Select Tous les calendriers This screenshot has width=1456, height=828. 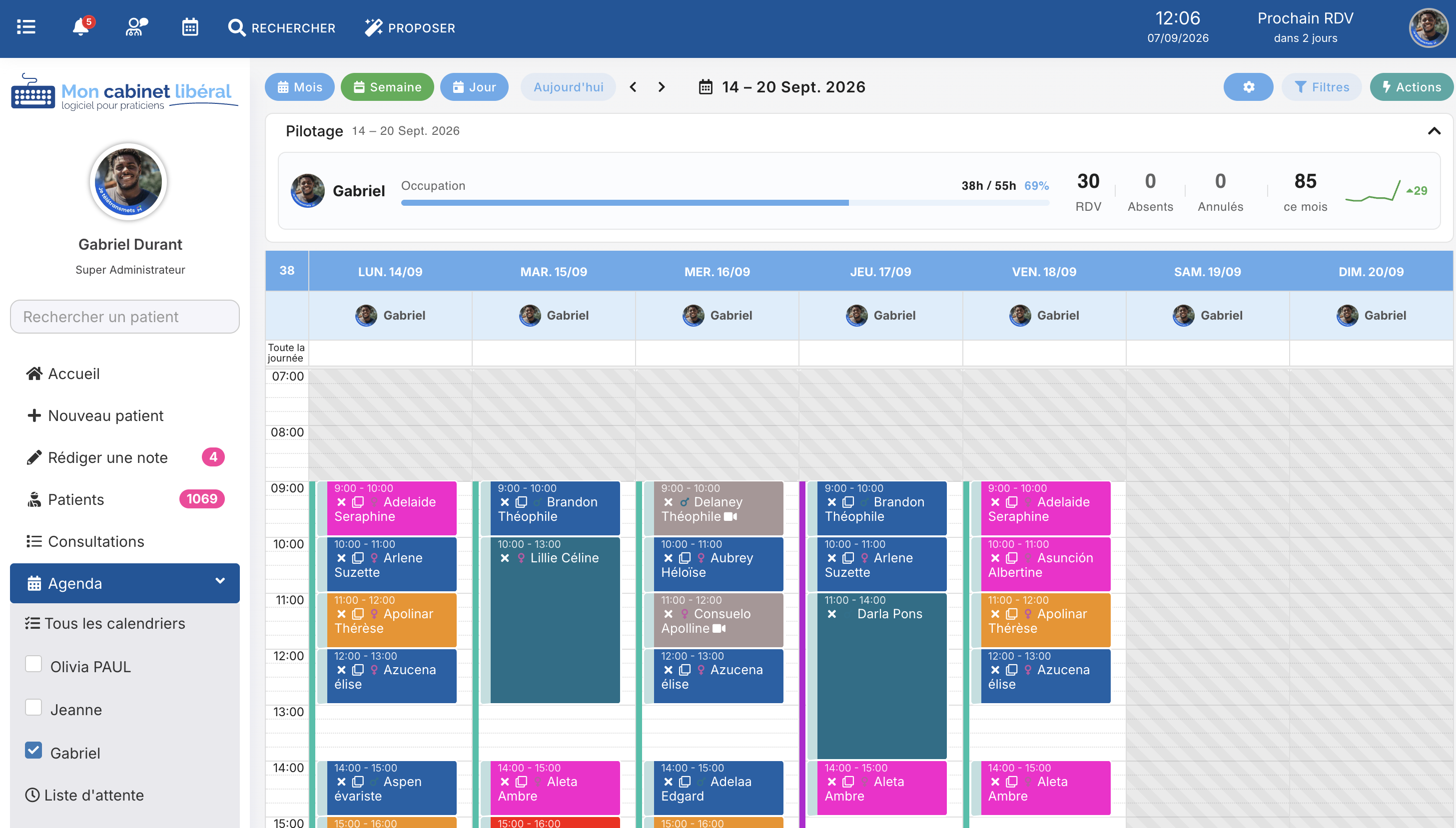coord(105,624)
